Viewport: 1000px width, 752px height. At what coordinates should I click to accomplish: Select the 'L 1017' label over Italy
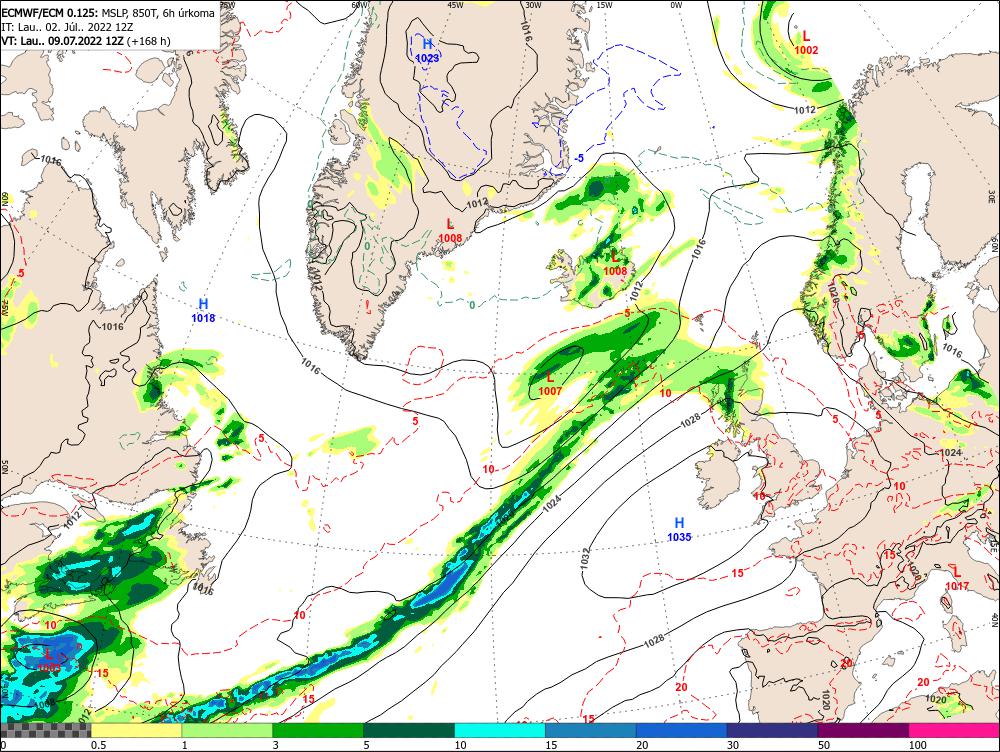(x=957, y=579)
